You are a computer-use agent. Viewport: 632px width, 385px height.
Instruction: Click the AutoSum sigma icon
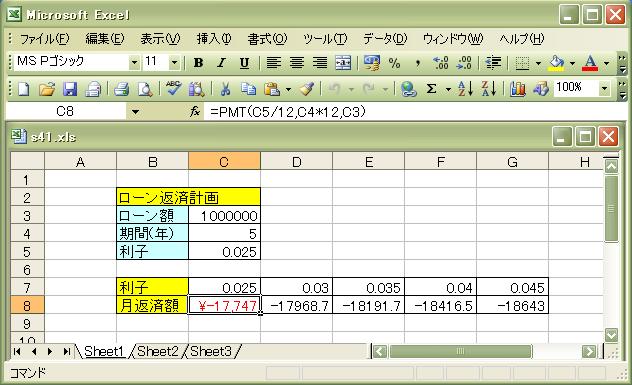click(431, 89)
